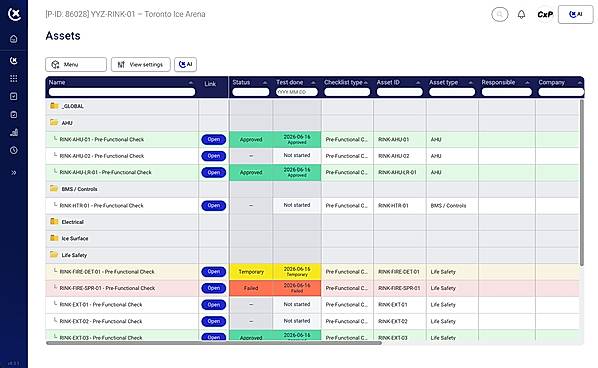Open link for RINK-FIRE-DET-01 row
The width and height of the screenshot is (598, 368).
click(x=214, y=272)
